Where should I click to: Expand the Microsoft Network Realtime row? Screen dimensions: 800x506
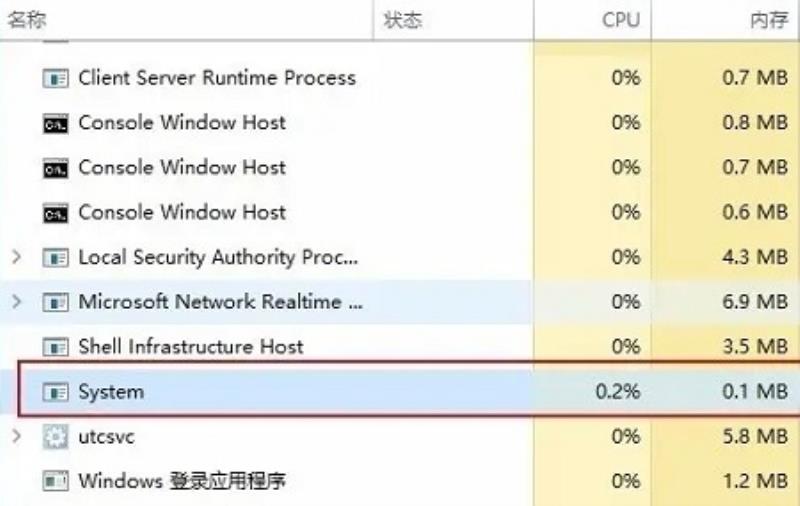(17, 301)
